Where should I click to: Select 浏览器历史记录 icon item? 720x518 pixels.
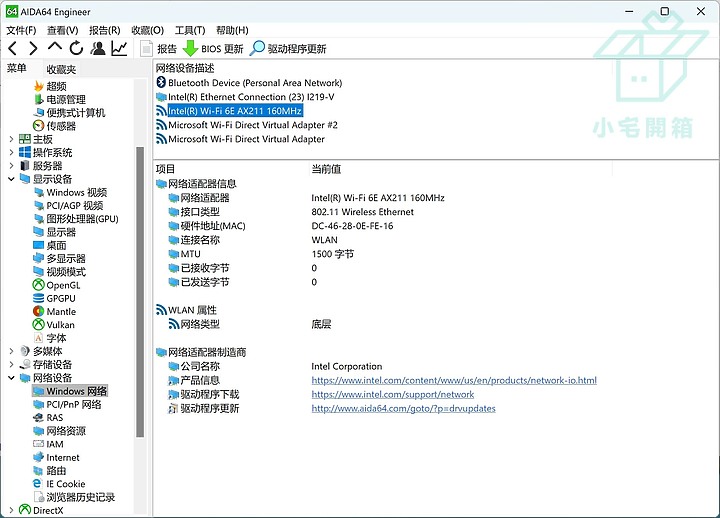point(74,497)
